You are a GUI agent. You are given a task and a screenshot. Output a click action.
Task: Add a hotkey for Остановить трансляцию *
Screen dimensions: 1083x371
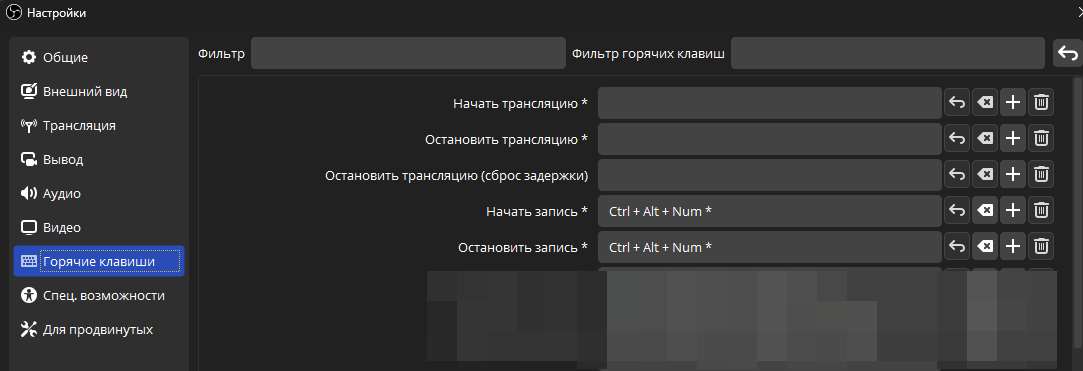1013,139
